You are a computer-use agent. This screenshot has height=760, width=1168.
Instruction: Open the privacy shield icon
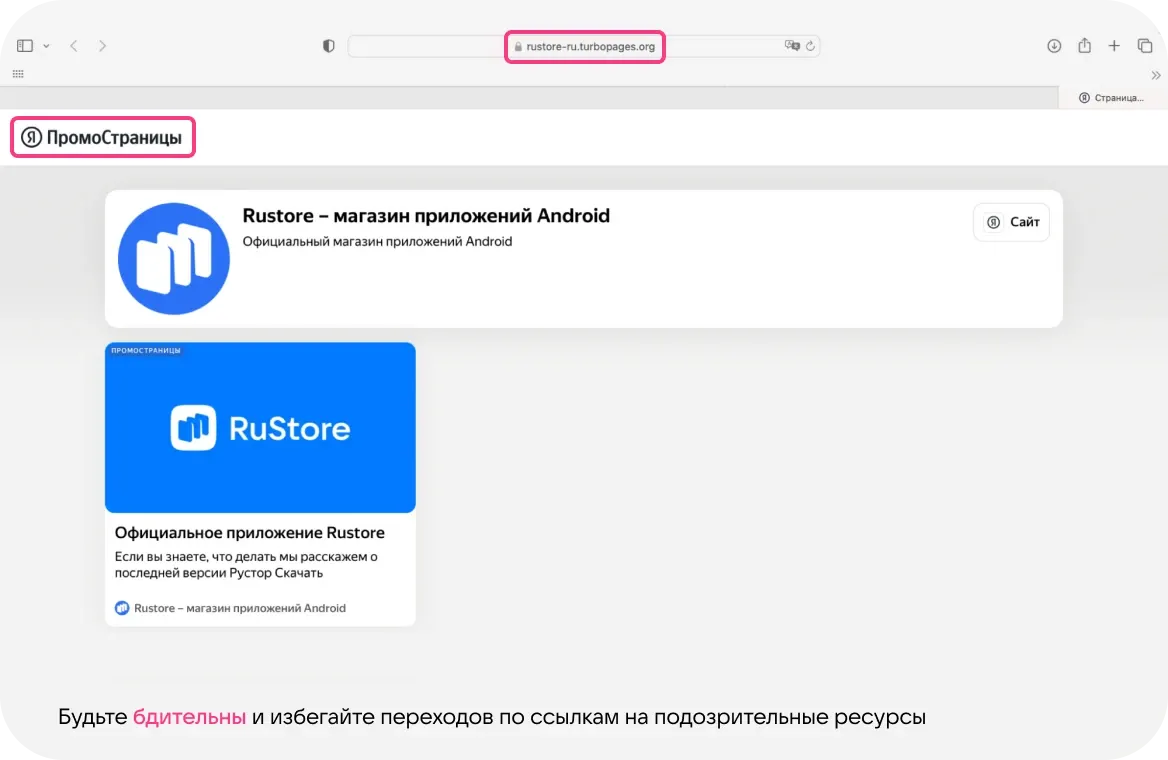click(x=328, y=45)
